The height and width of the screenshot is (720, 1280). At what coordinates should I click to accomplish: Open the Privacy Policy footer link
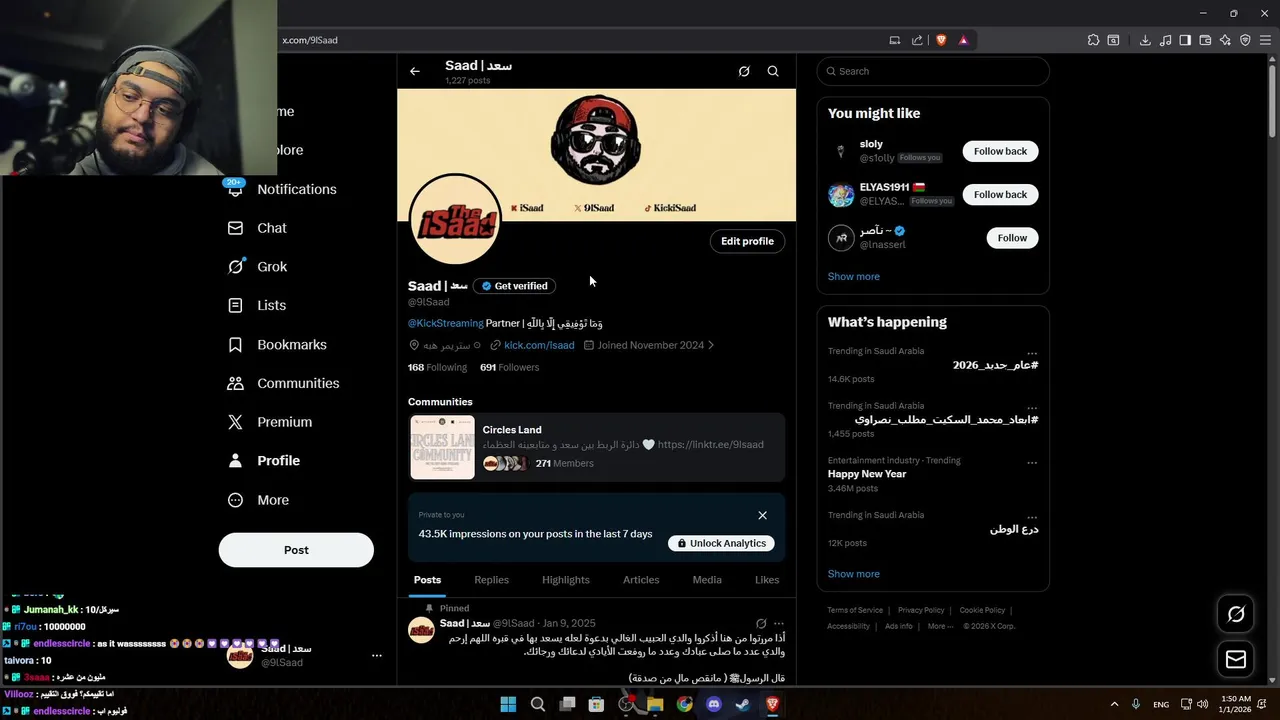pos(921,610)
